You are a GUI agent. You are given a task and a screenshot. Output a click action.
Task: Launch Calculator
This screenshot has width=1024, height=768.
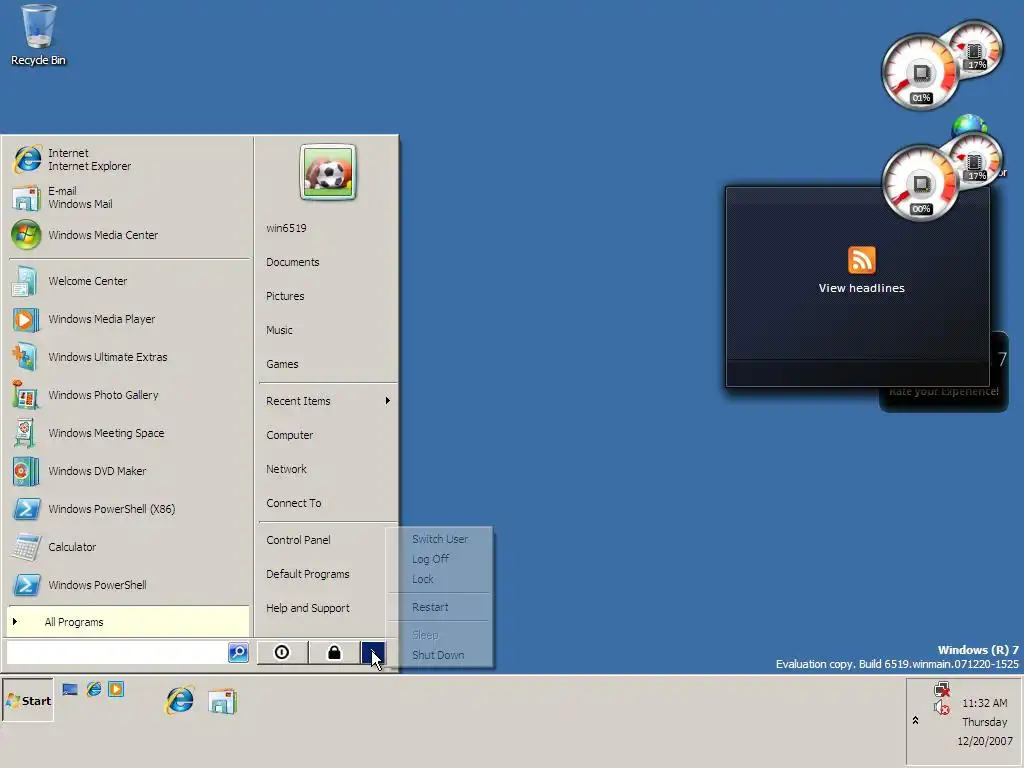128,547
